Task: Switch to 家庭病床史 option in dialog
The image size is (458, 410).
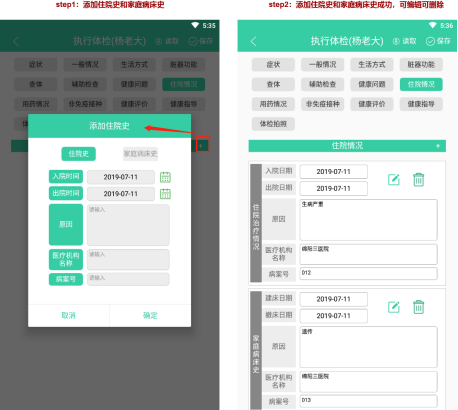Action: (140, 154)
